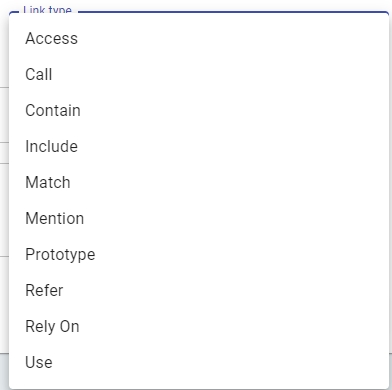Select the Access link type option

[199, 38]
